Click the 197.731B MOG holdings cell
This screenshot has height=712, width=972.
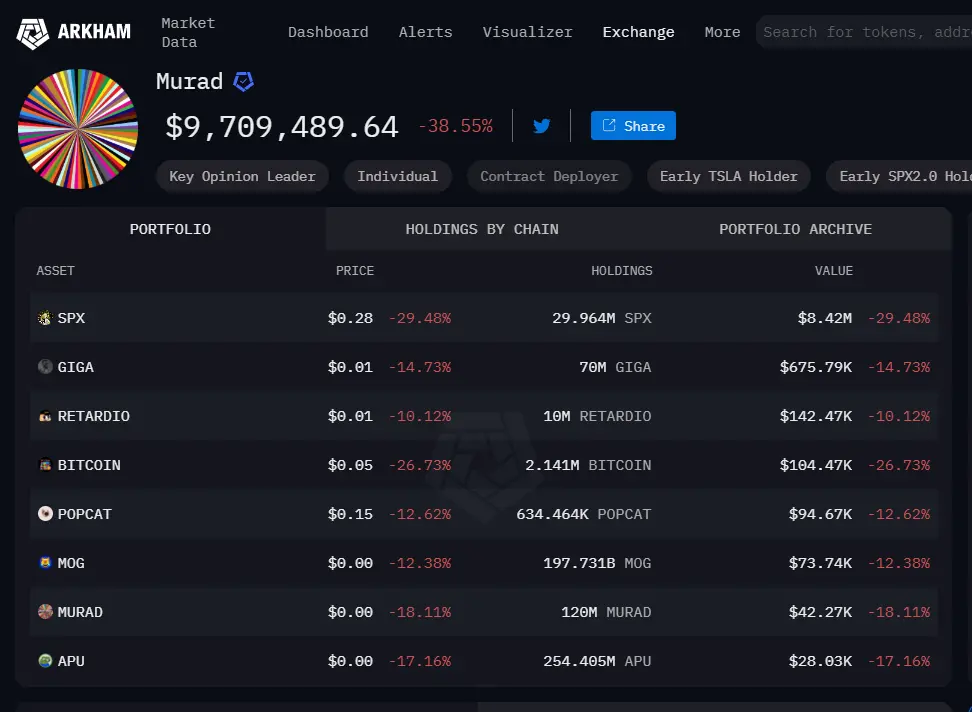click(x=597, y=563)
